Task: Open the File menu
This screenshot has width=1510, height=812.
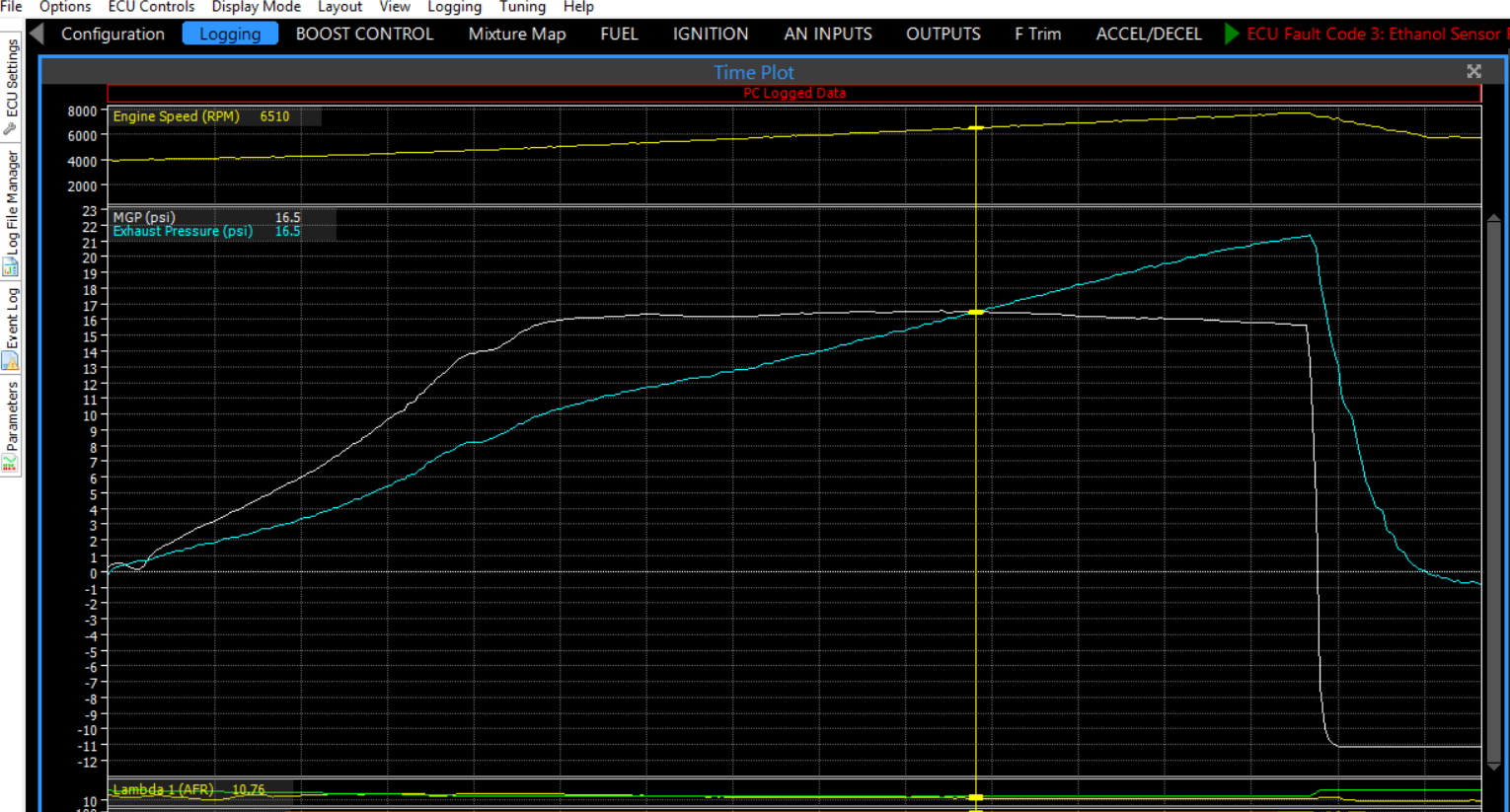Action: click(x=11, y=7)
